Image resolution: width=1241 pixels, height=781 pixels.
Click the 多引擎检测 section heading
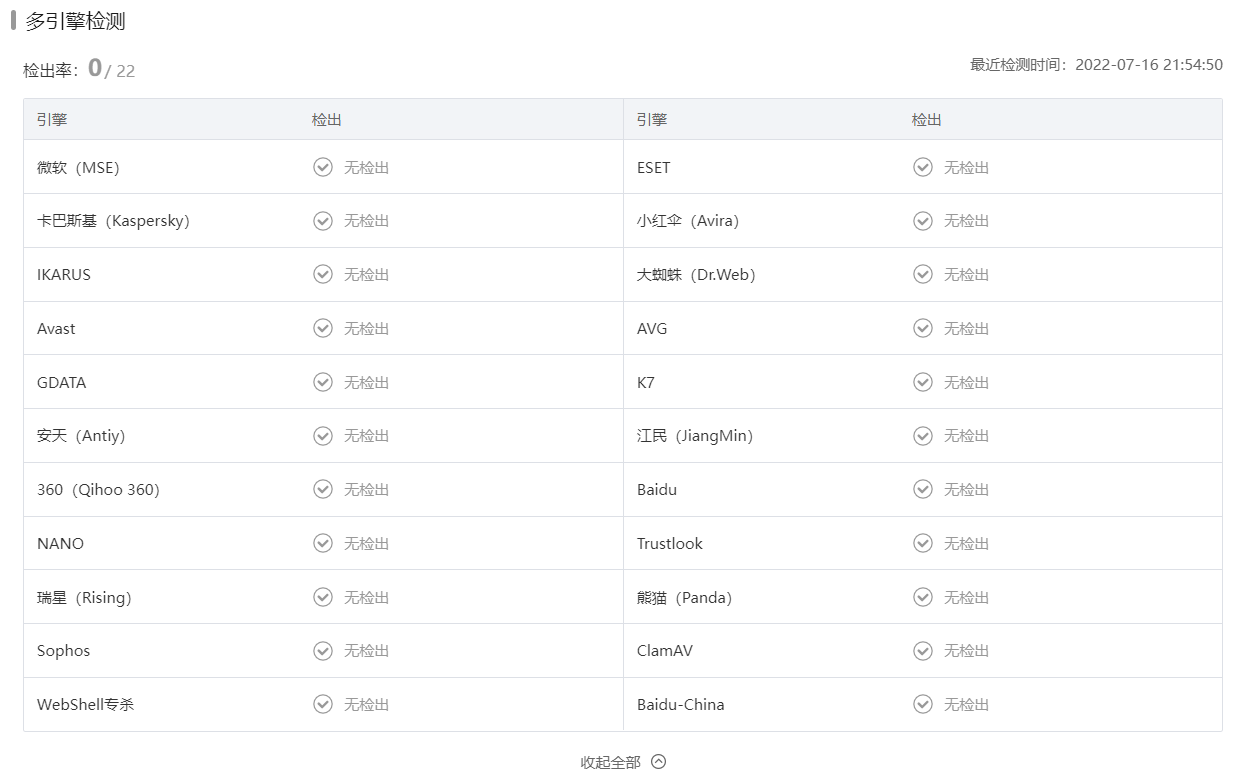[75, 21]
